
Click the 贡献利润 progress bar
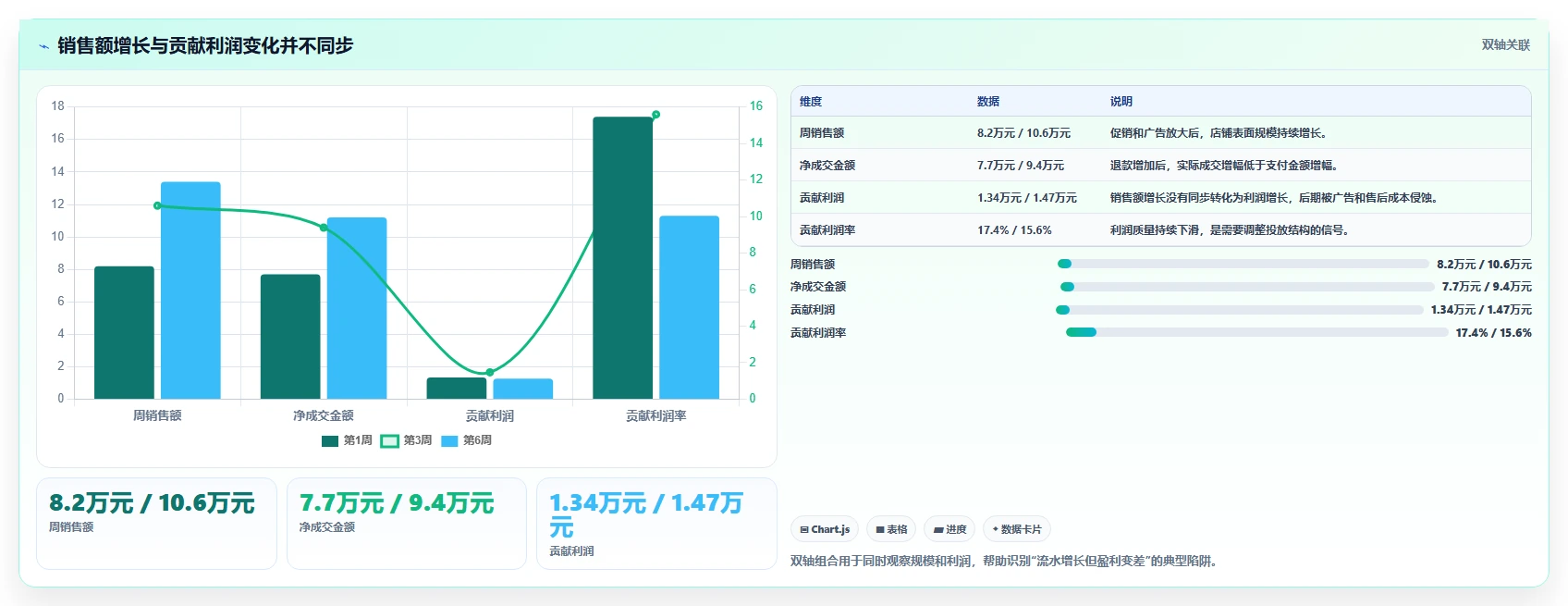click(x=1240, y=310)
